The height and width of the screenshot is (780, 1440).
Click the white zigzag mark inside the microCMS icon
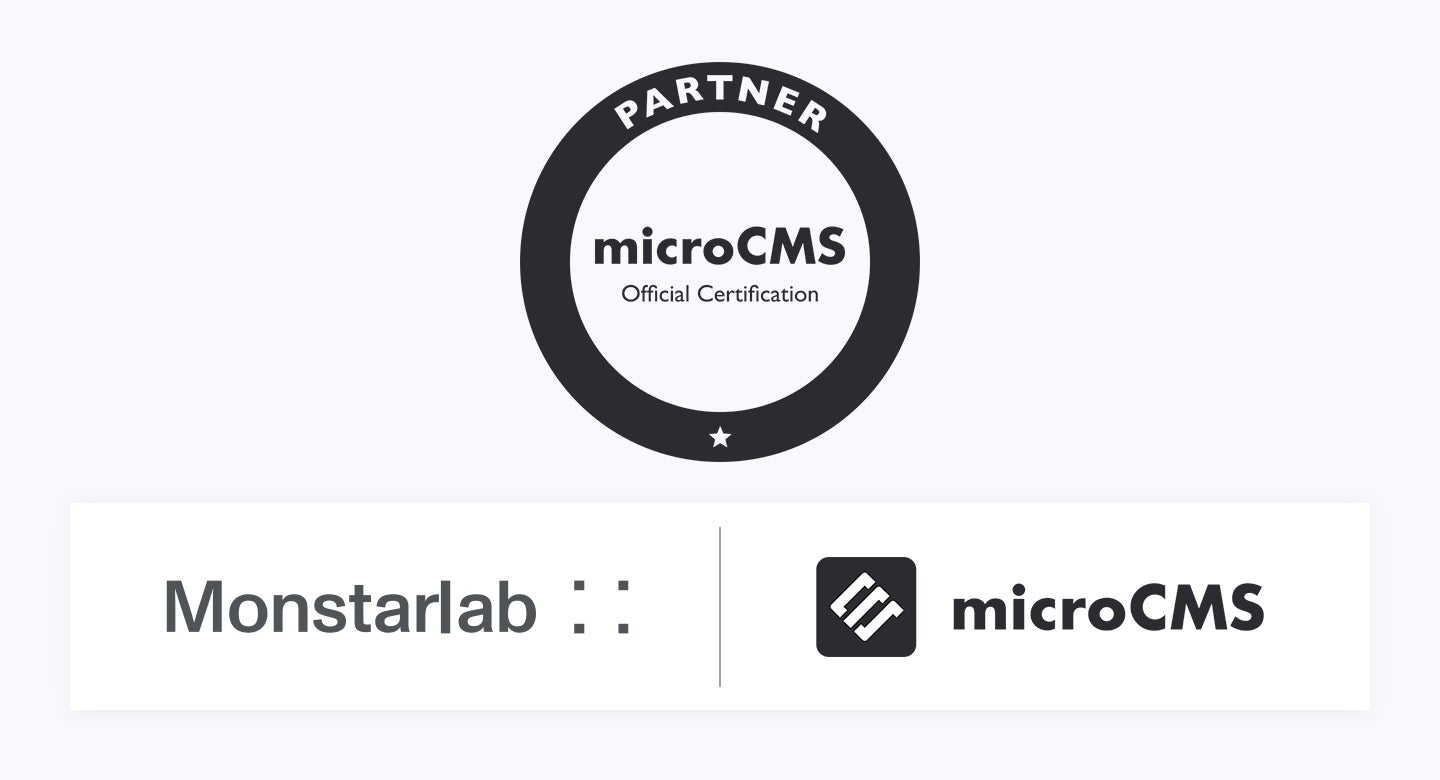[x=866, y=607]
